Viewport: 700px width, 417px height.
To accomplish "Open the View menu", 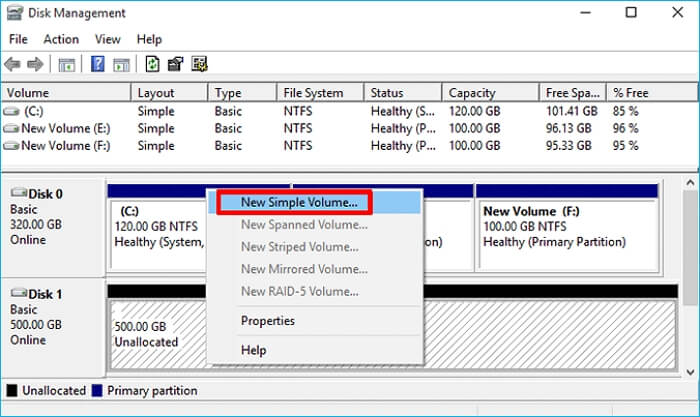I will pyautogui.click(x=107, y=39).
